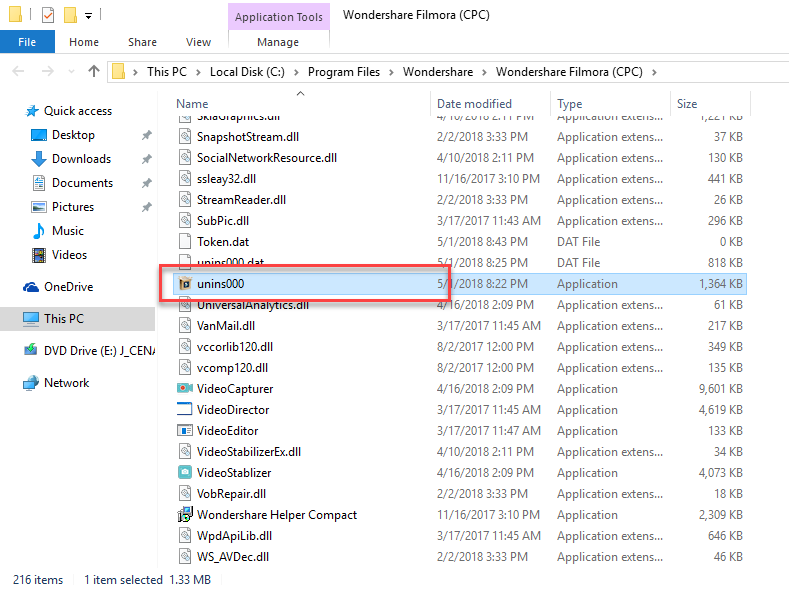Open Videos in the navigation pane
The width and height of the screenshot is (789, 591).
pyautogui.click(x=69, y=255)
